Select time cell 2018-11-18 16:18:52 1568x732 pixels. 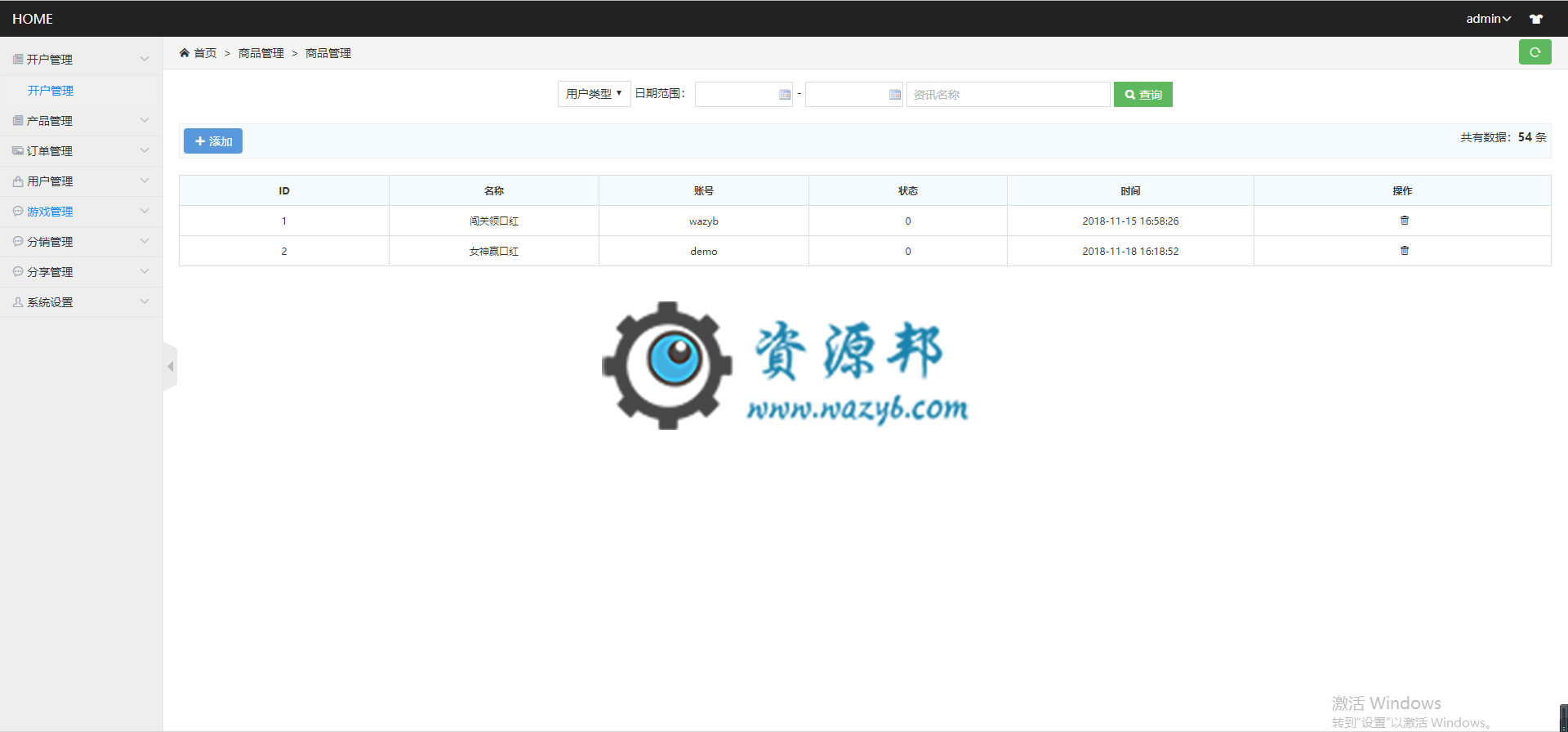(x=1130, y=251)
